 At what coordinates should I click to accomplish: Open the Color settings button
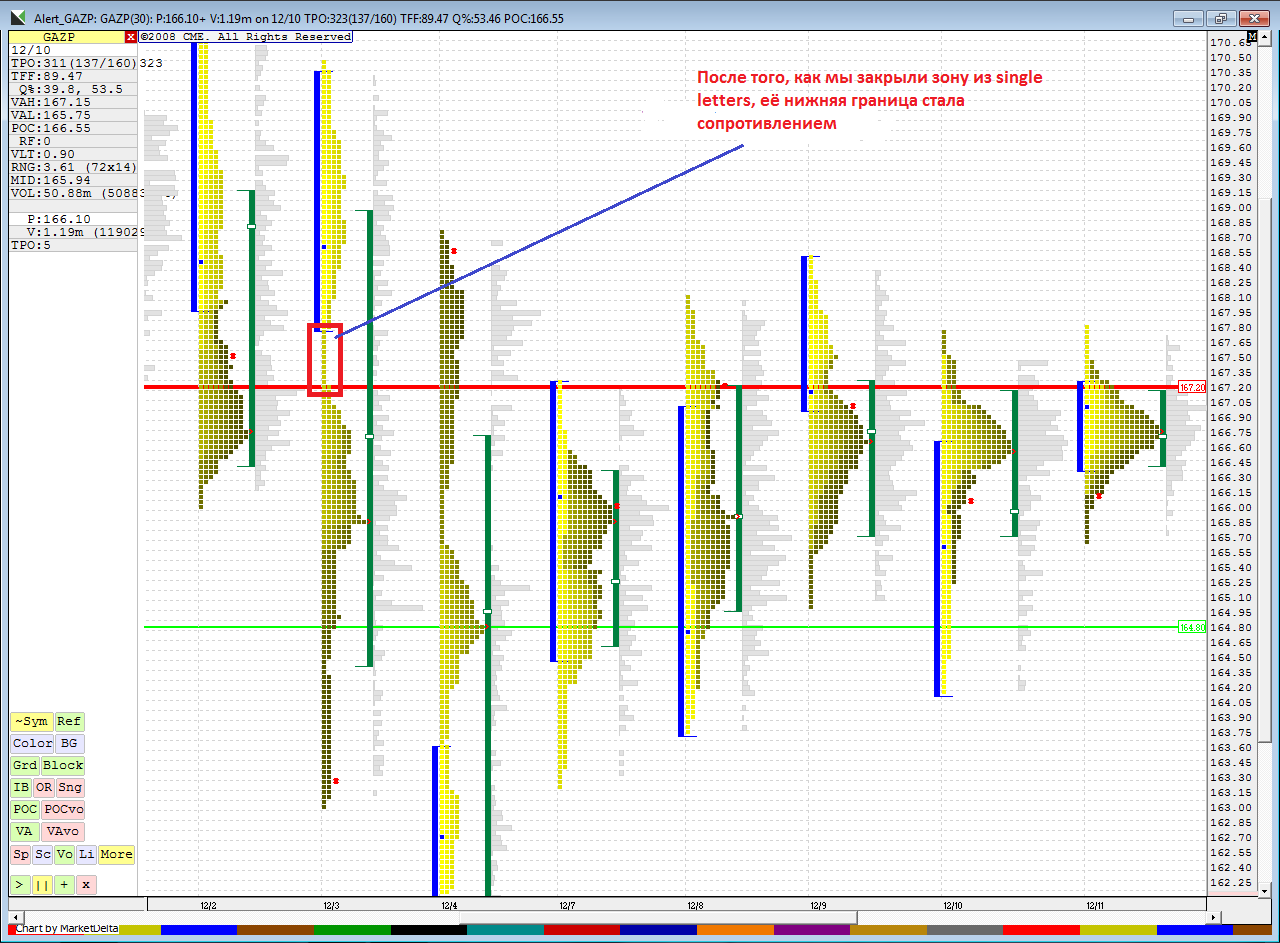(32, 744)
